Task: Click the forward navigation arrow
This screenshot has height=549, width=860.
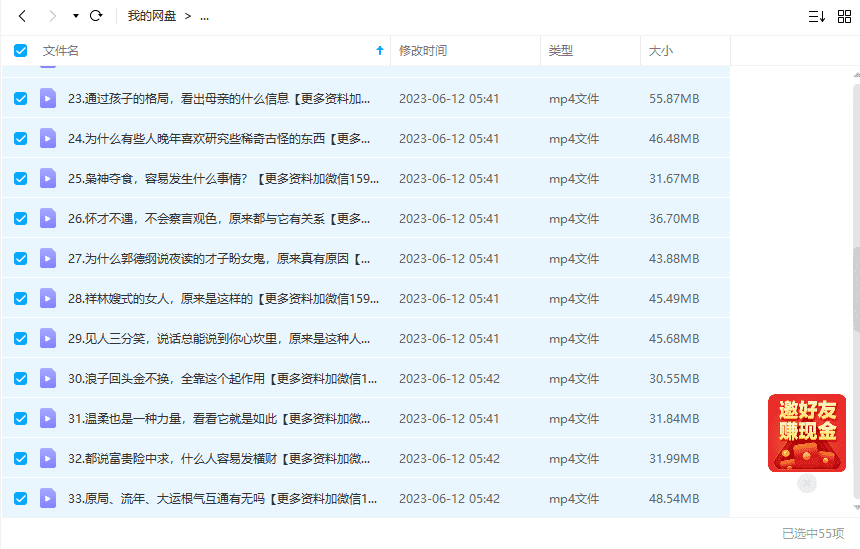Action: (52, 16)
